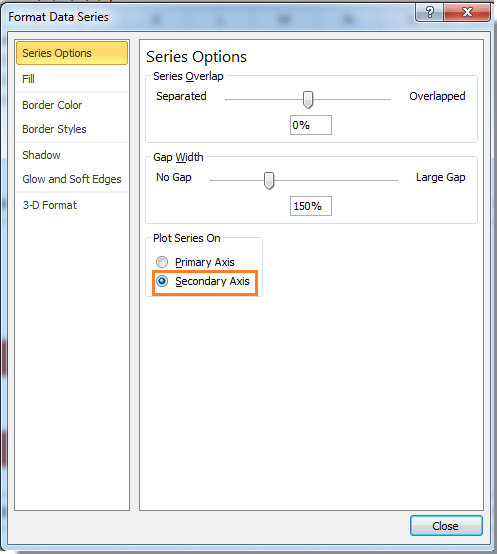Go to Border Styles settings

(x=72, y=129)
